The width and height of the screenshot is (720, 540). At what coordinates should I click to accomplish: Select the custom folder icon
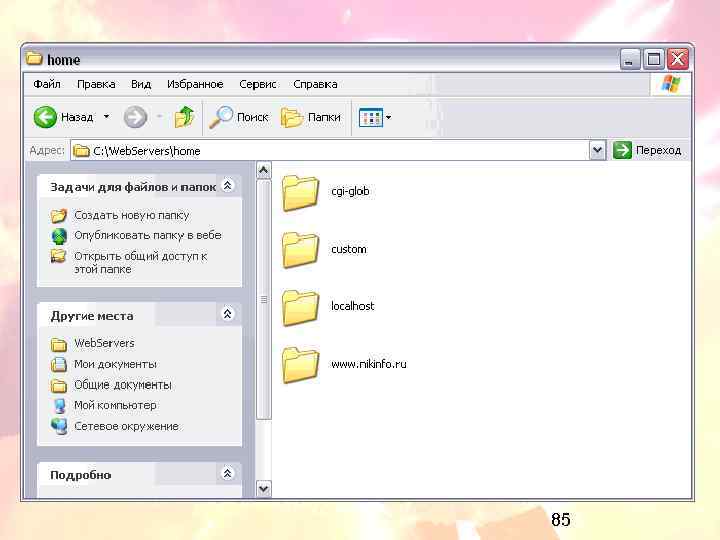click(x=300, y=250)
